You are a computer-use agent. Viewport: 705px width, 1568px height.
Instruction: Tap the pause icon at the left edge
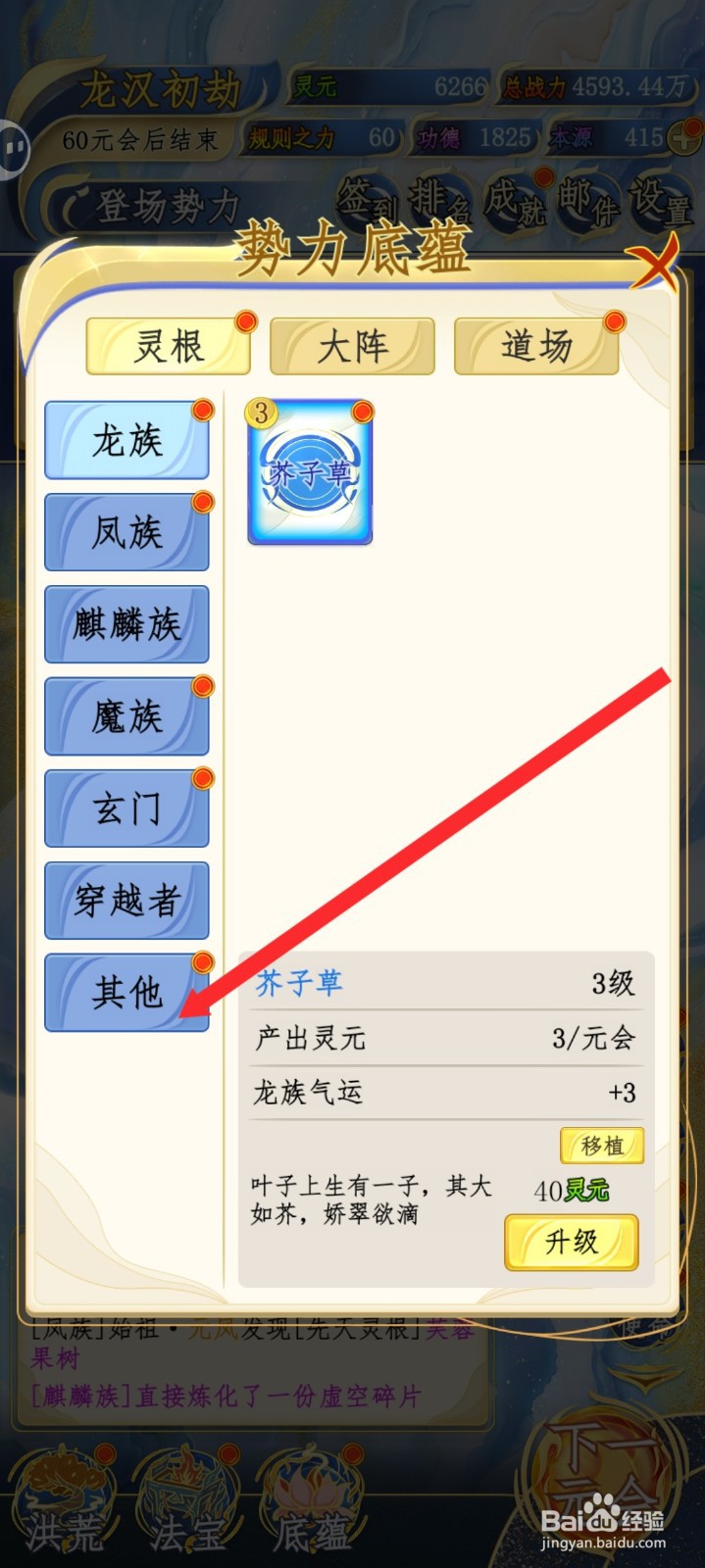point(14,149)
